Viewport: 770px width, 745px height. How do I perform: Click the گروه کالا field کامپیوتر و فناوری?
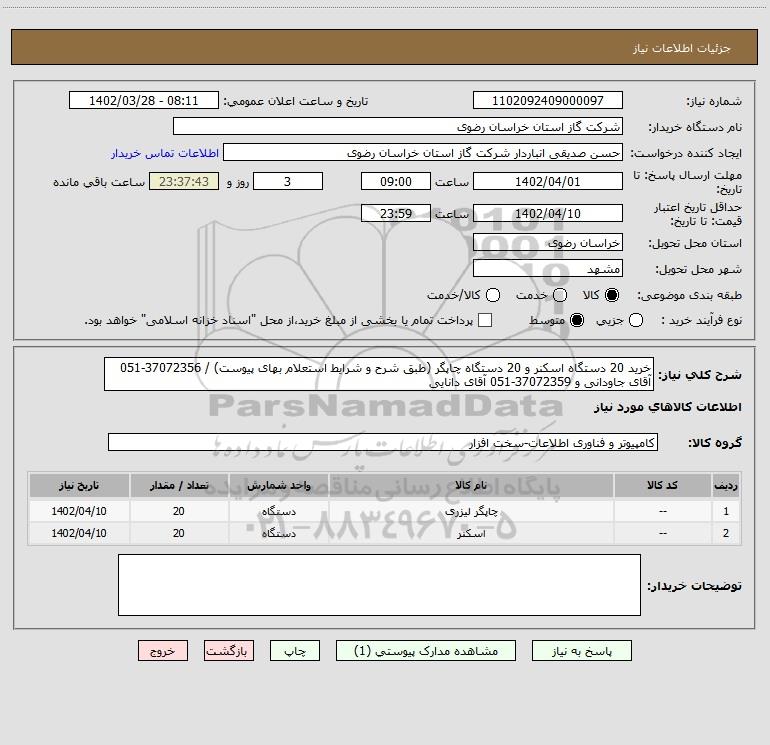[383, 442]
